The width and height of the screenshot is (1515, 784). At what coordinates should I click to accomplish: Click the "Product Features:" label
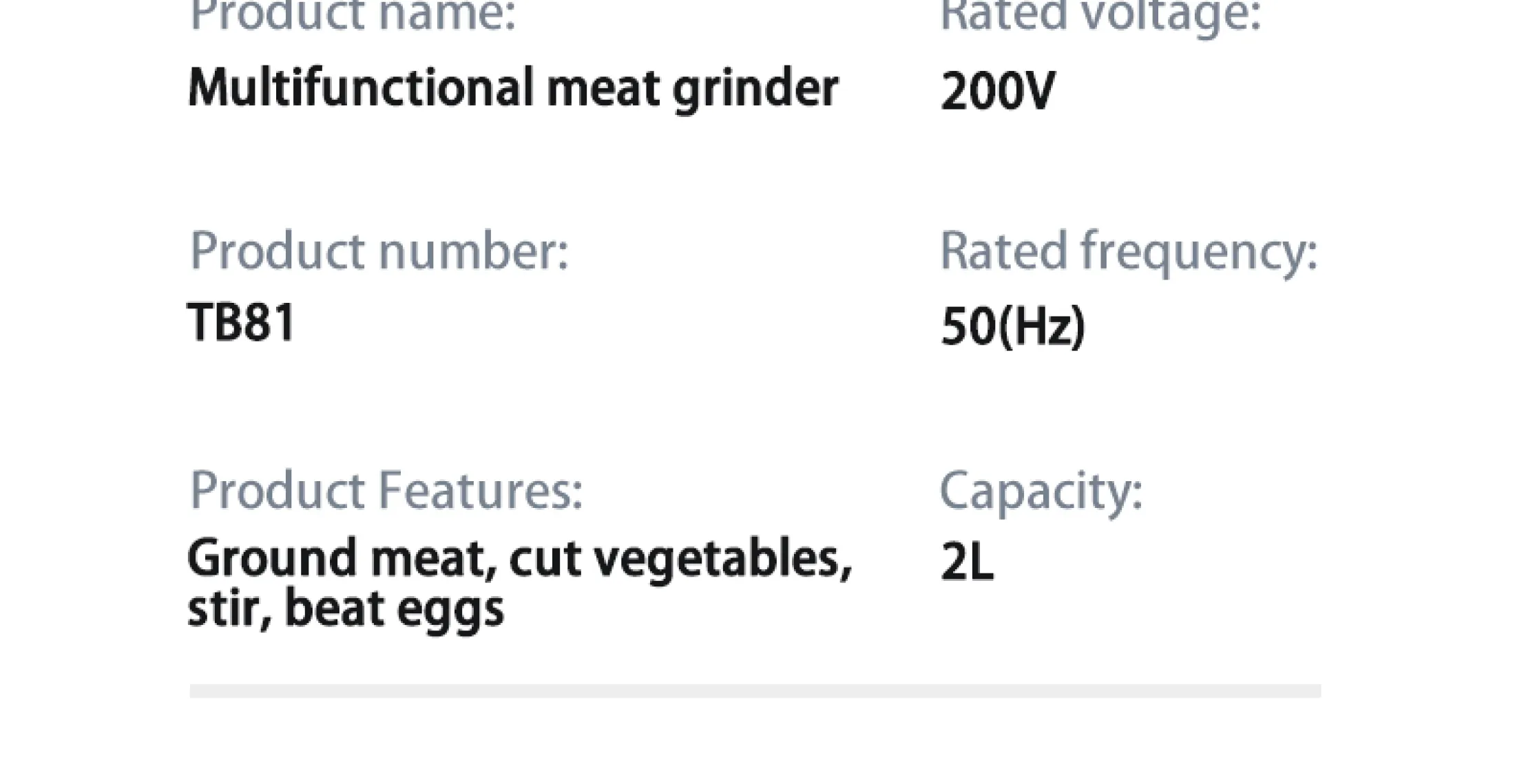[386, 491]
